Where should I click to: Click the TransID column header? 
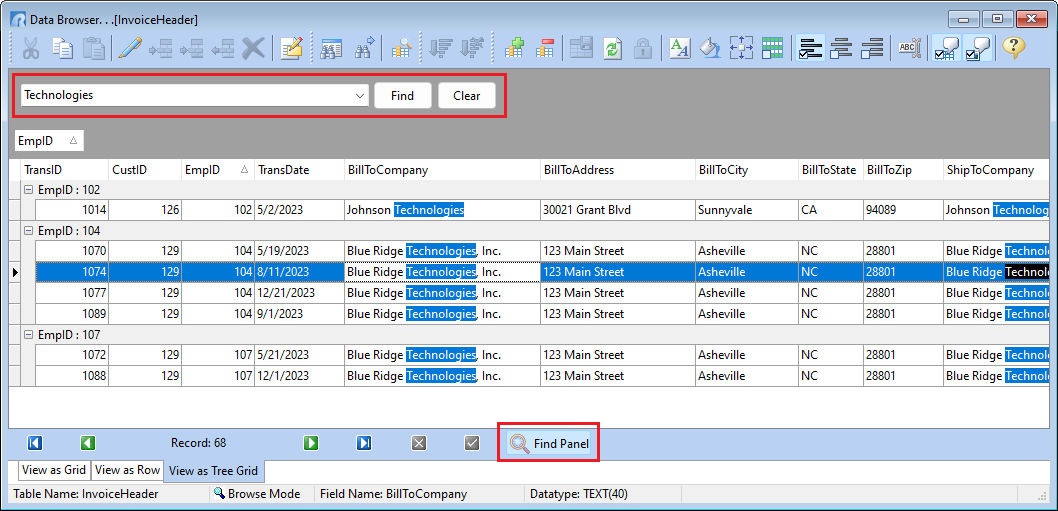tap(65, 170)
